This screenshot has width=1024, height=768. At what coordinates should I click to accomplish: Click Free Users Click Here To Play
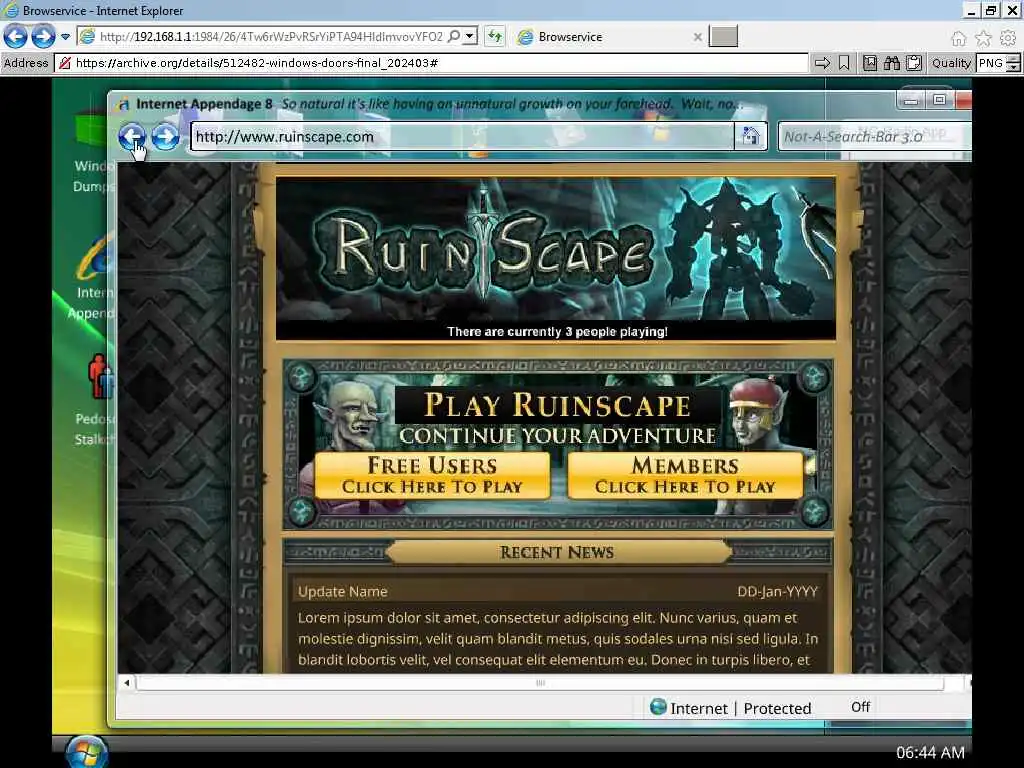[432, 475]
